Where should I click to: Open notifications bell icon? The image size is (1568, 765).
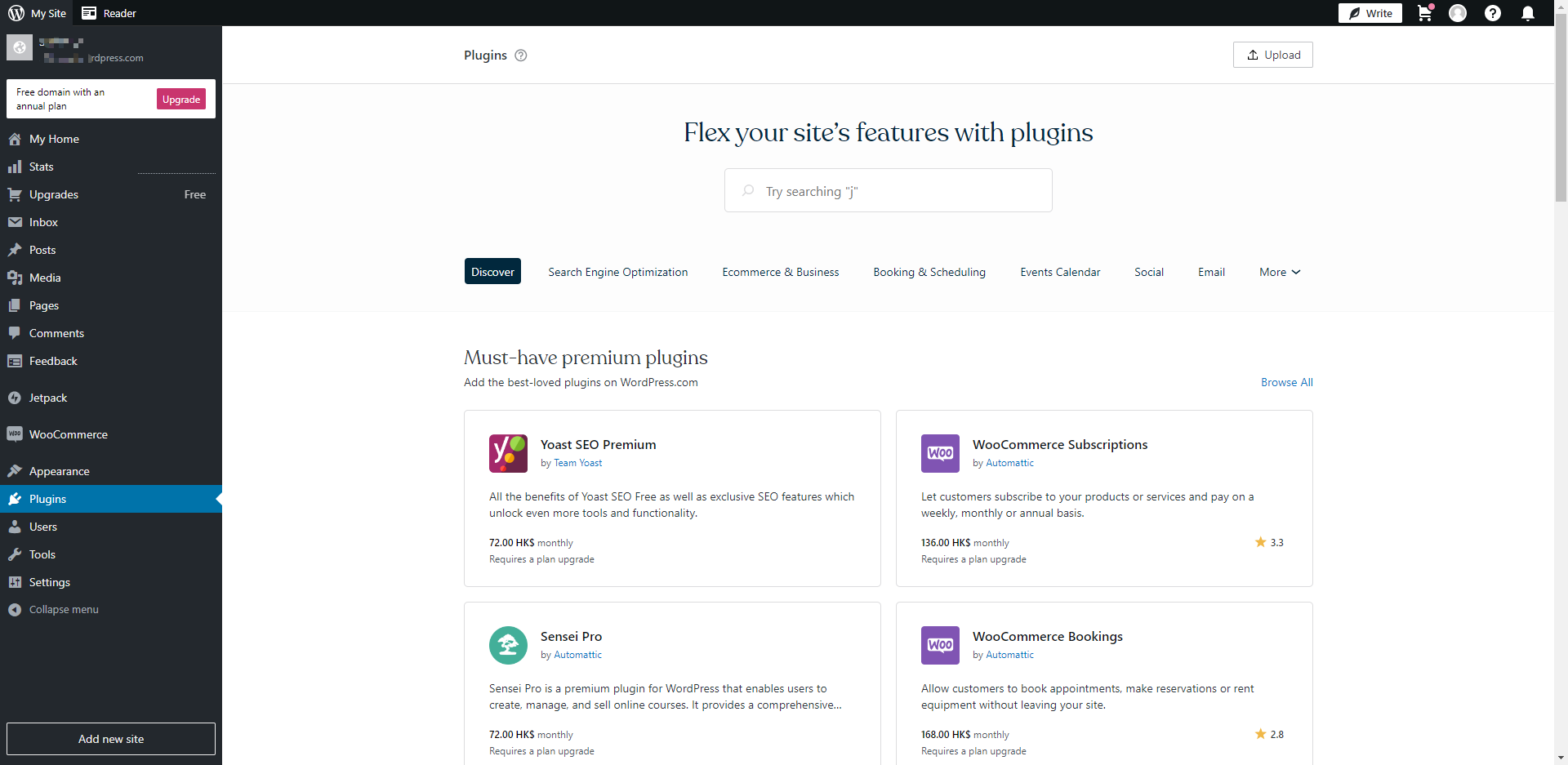(1527, 13)
